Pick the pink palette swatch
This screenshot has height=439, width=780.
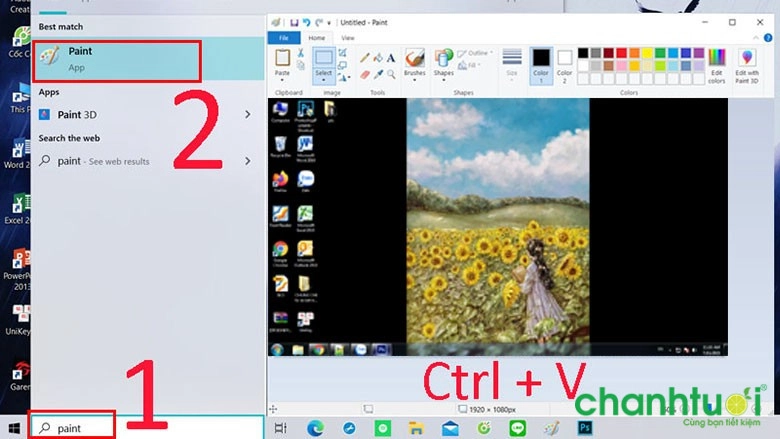[x=621, y=66]
